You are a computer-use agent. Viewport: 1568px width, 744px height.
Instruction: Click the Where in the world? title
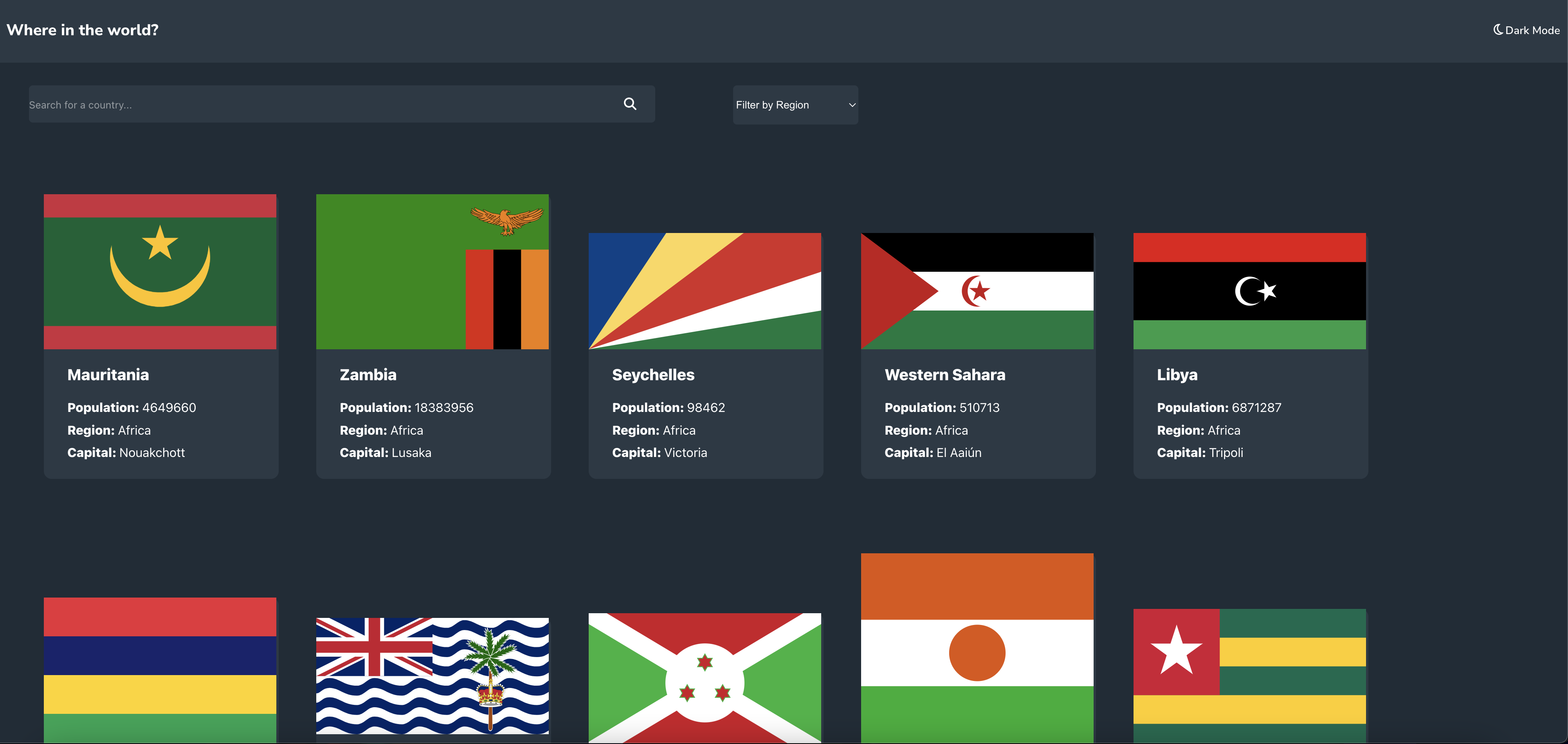tap(83, 30)
